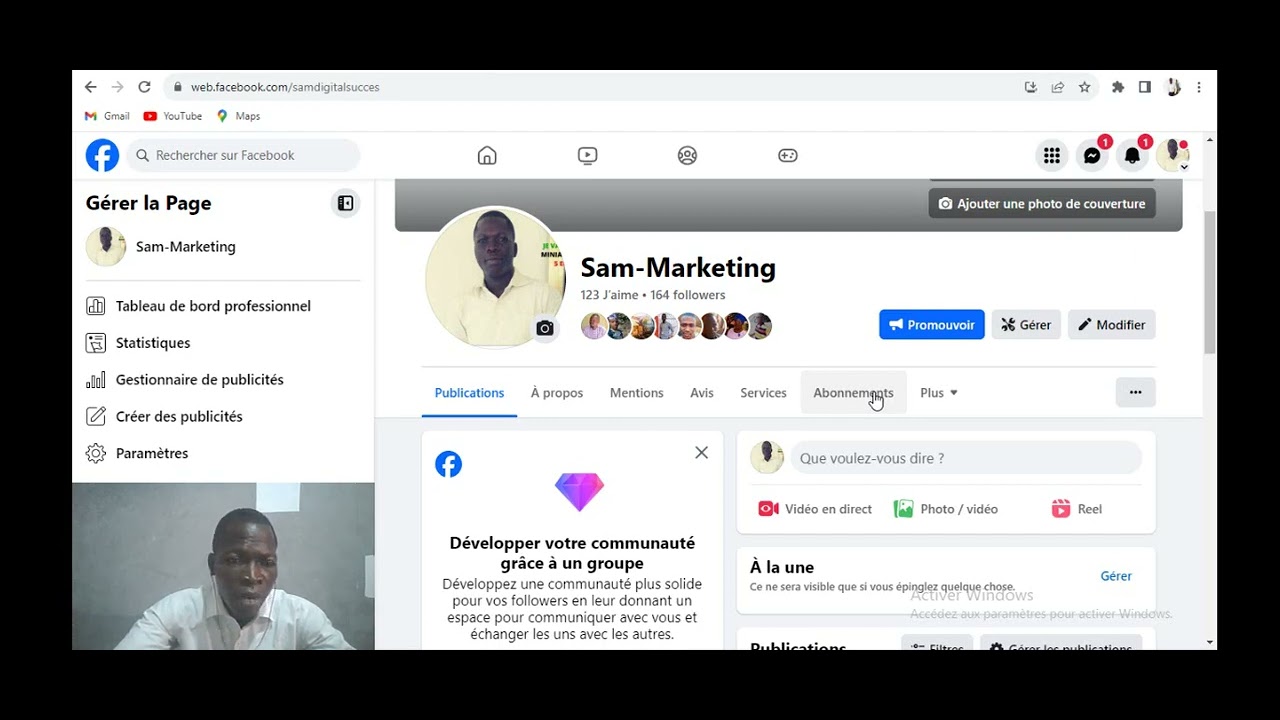Open the Facebook Watch video icon
Screen dimensions: 1280x720
click(x=587, y=155)
